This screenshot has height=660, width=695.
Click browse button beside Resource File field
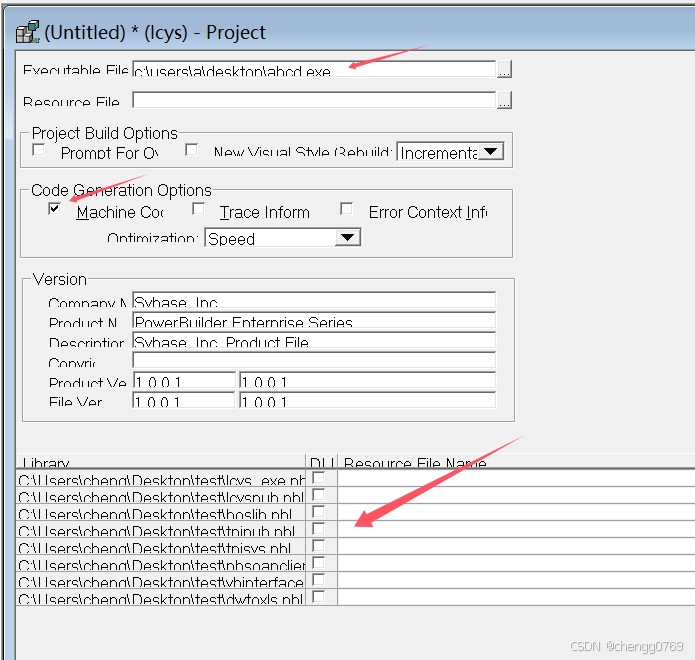point(505,101)
